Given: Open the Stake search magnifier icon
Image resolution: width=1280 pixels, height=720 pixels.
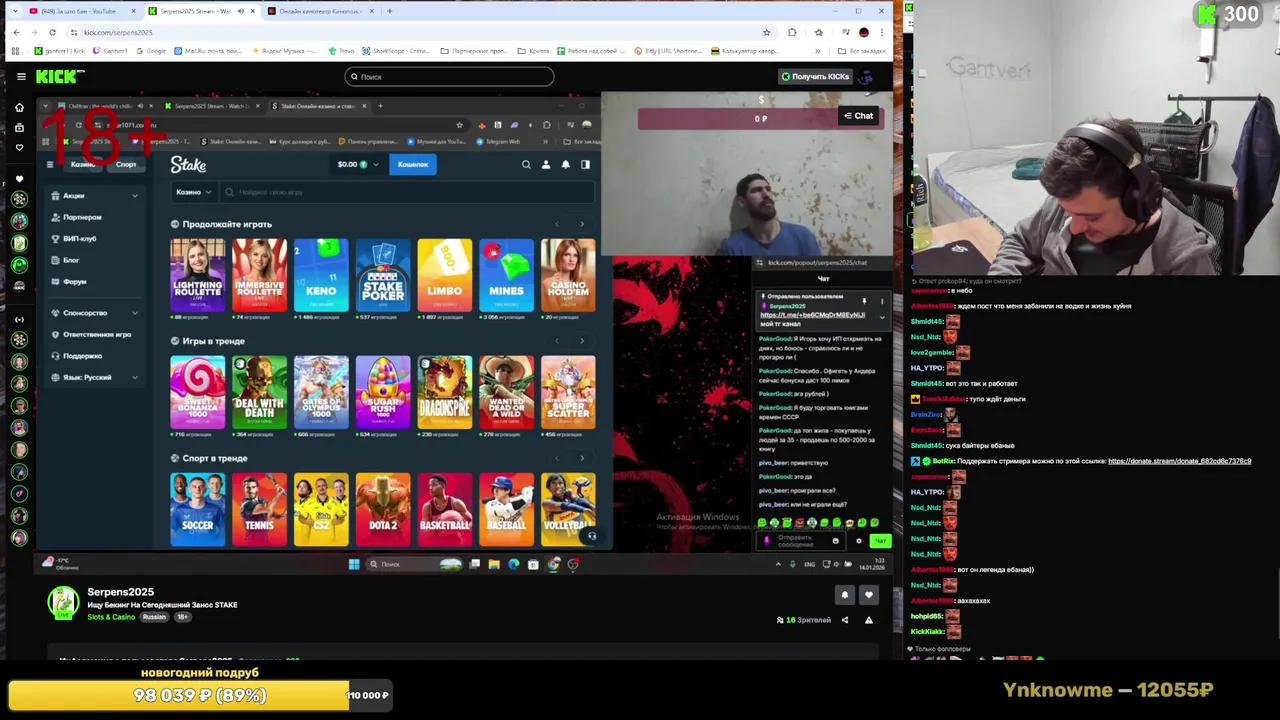Looking at the screenshot, I should 526,165.
